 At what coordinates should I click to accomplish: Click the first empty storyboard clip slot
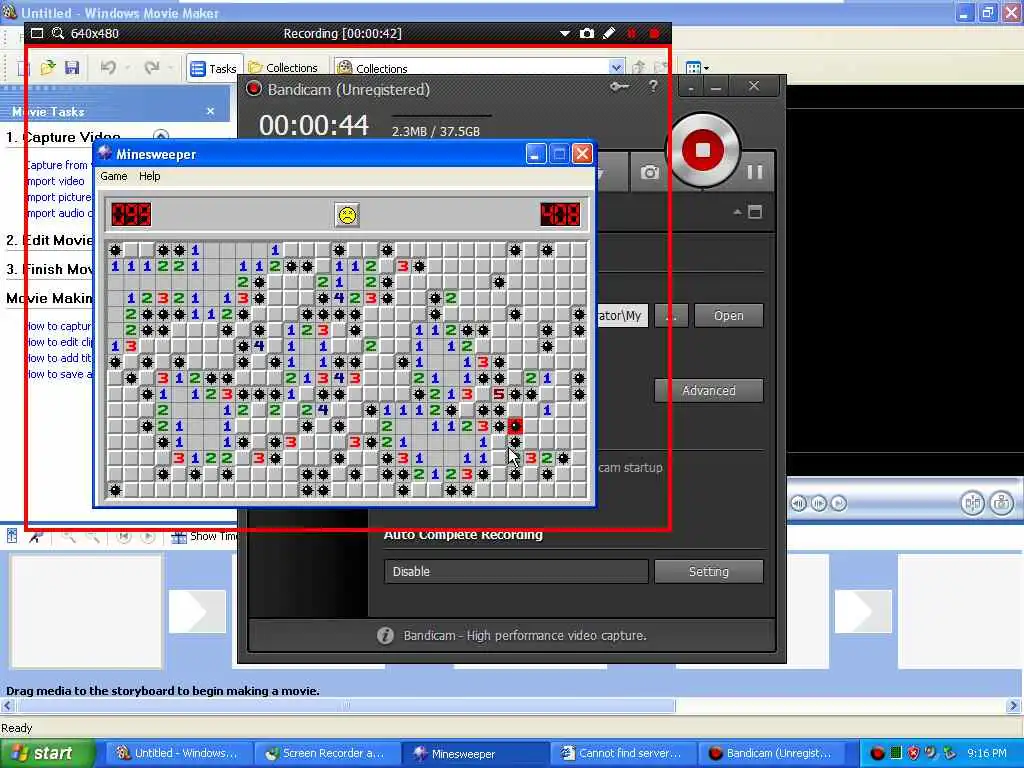coord(86,611)
